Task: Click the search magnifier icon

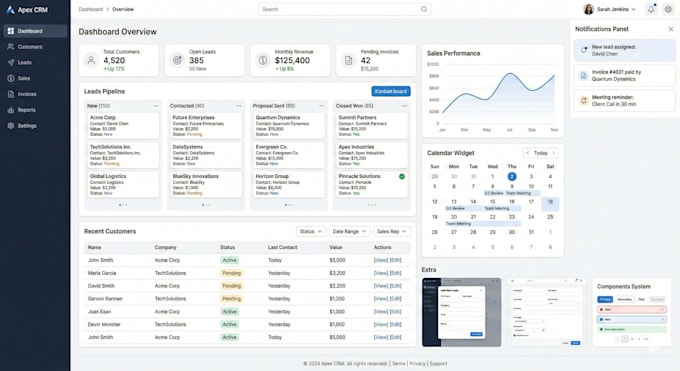Action: click(424, 9)
